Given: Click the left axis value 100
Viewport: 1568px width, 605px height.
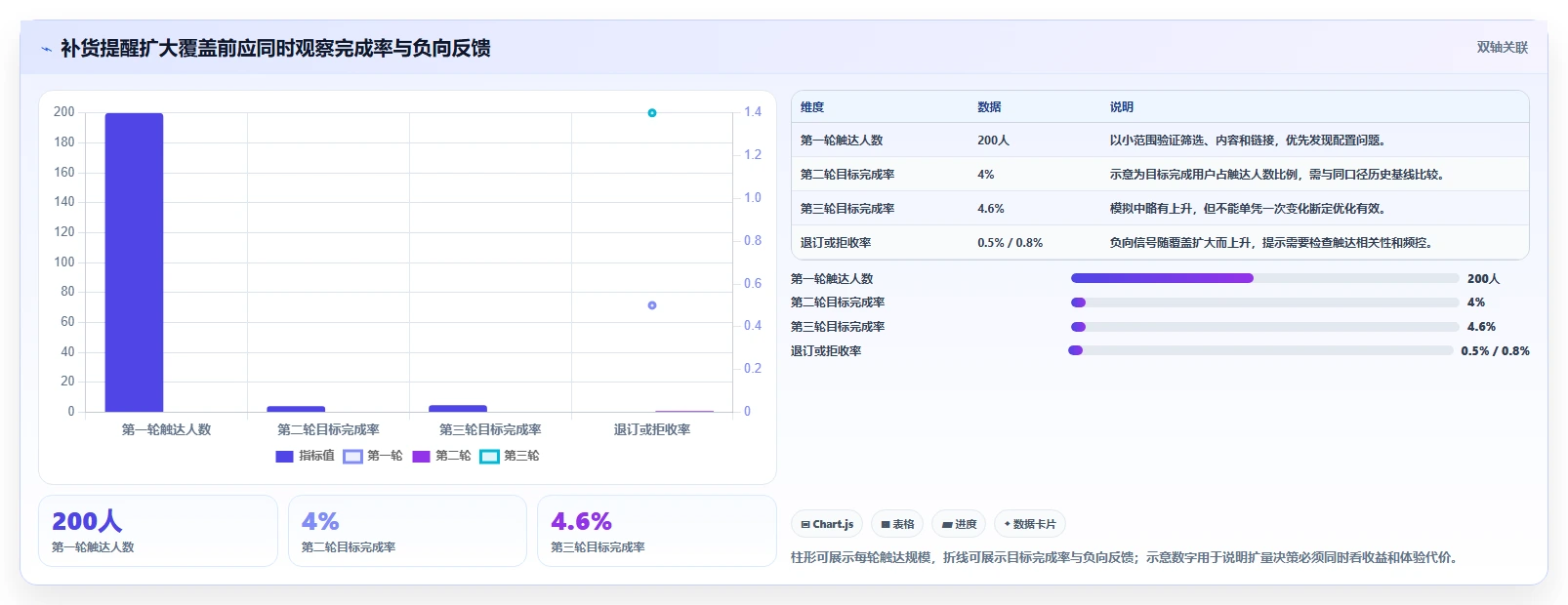Looking at the screenshot, I should [64, 262].
